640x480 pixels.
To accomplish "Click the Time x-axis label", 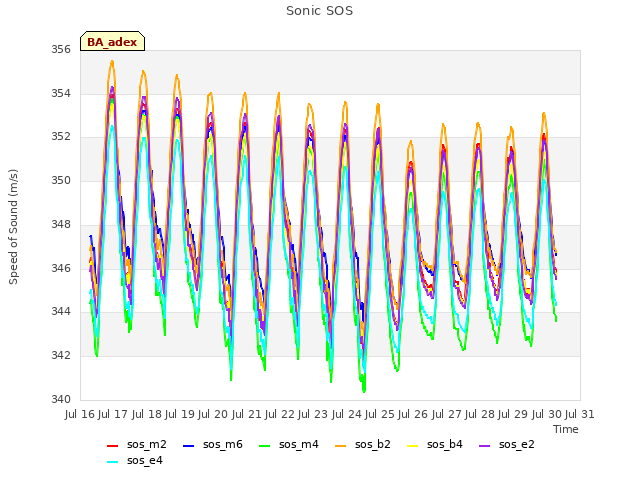I will 566,429.
